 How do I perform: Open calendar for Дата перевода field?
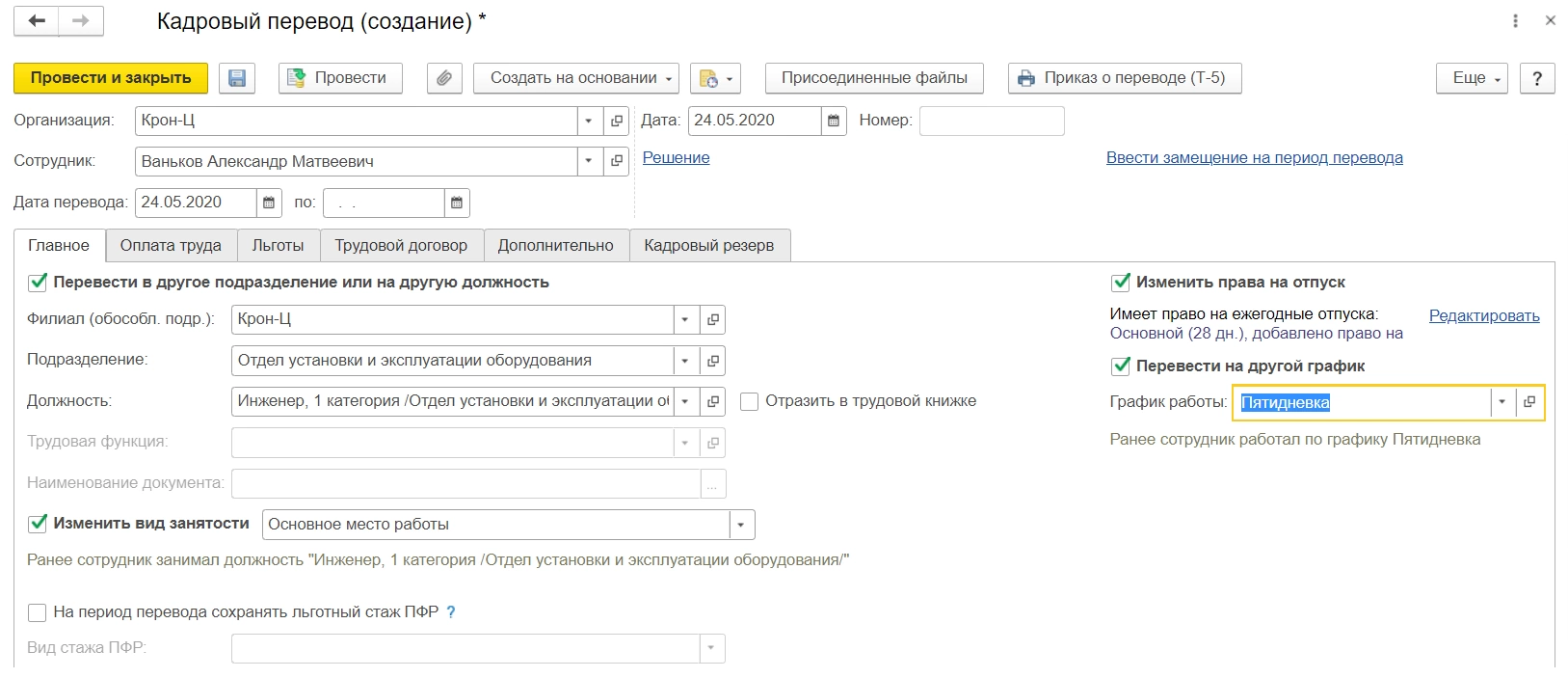pyautogui.click(x=269, y=203)
